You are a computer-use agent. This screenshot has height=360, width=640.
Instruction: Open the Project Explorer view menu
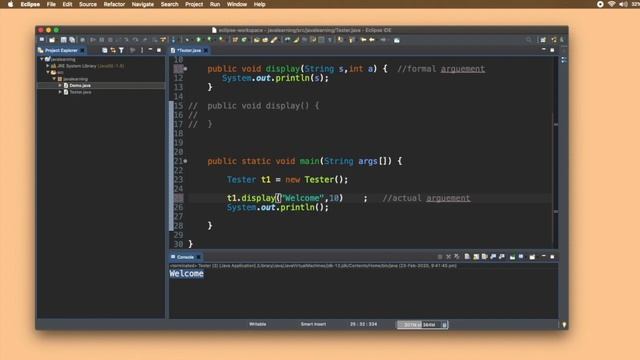point(142,50)
